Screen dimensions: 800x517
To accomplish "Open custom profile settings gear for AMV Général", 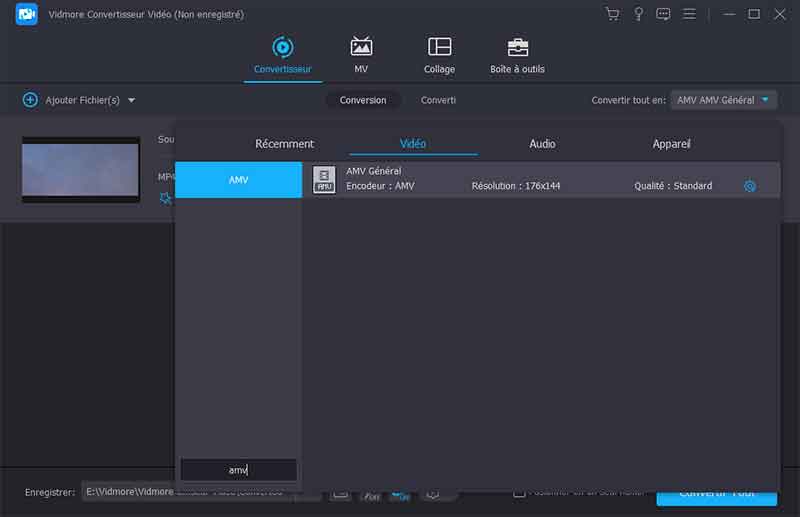I will [750, 186].
